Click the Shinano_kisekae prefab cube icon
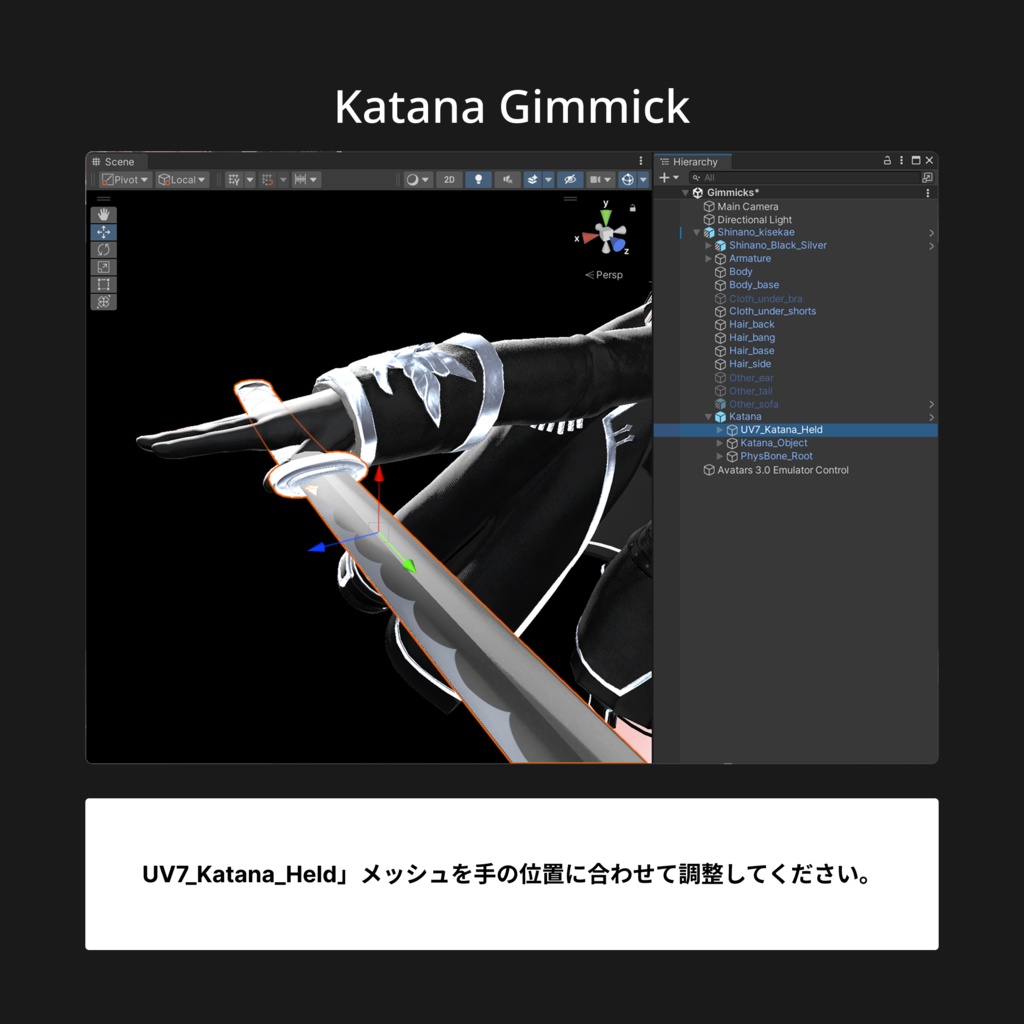The height and width of the screenshot is (1024, 1024). 709,232
